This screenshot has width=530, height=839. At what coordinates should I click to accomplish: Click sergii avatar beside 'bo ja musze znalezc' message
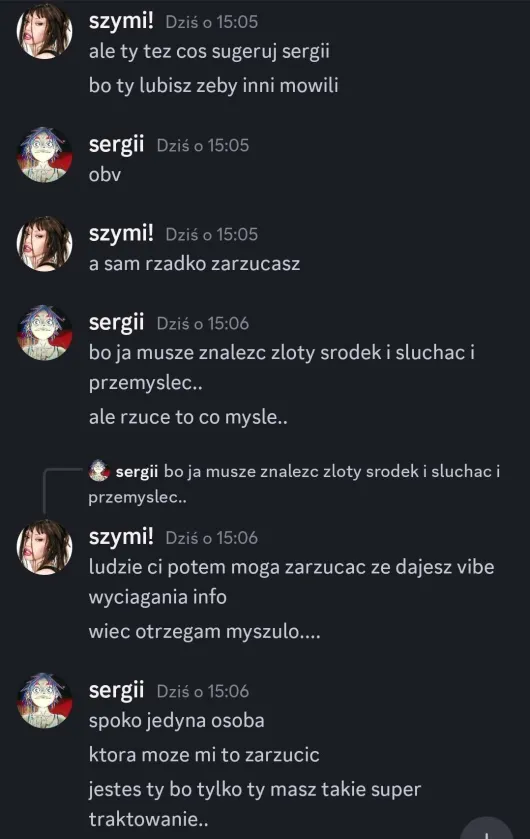[45, 333]
